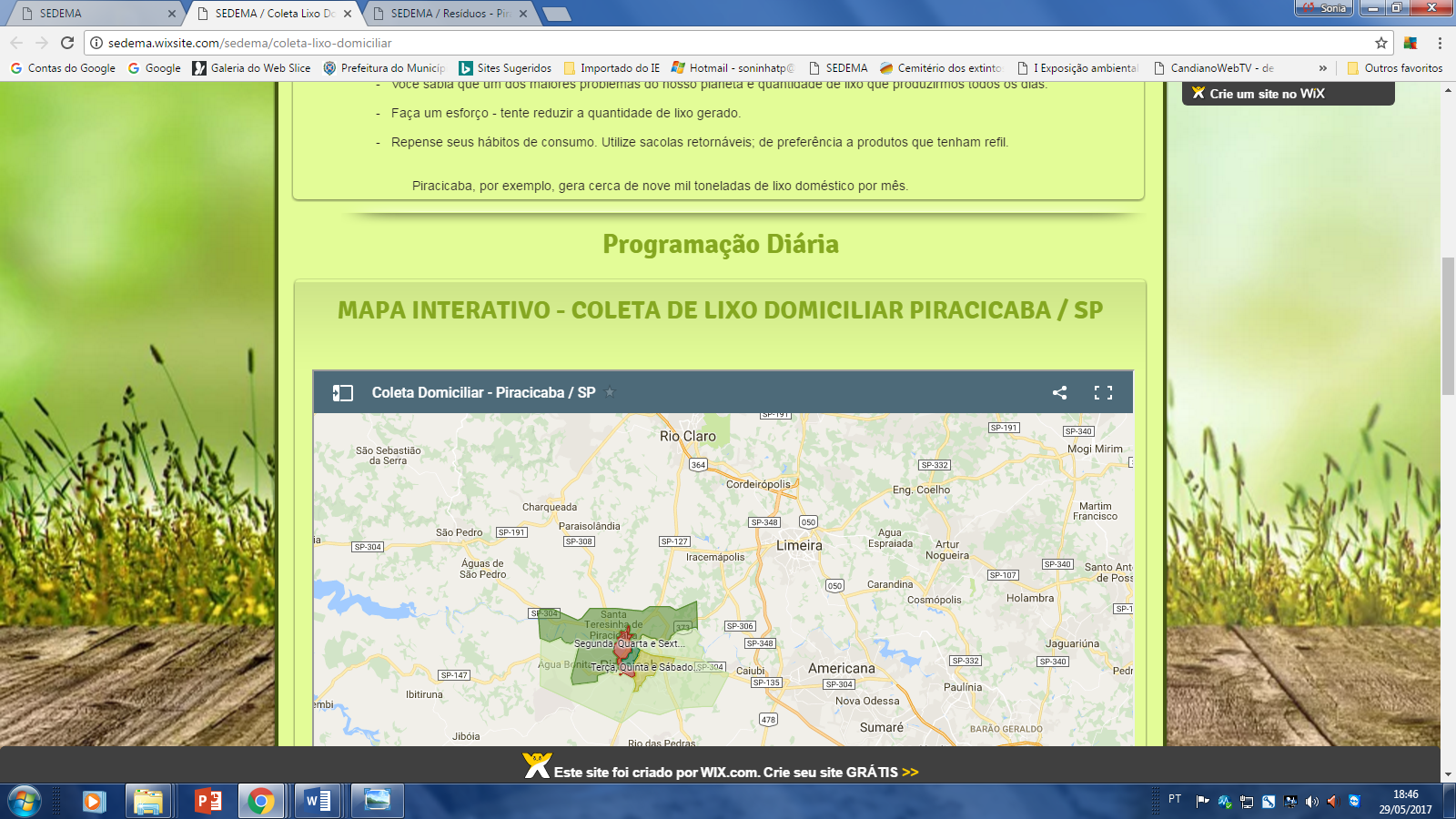Expand the hidden bookmarks overflow chevron
The image size is (1456, 819).
pyautogui.click(x=1322, y=68)
